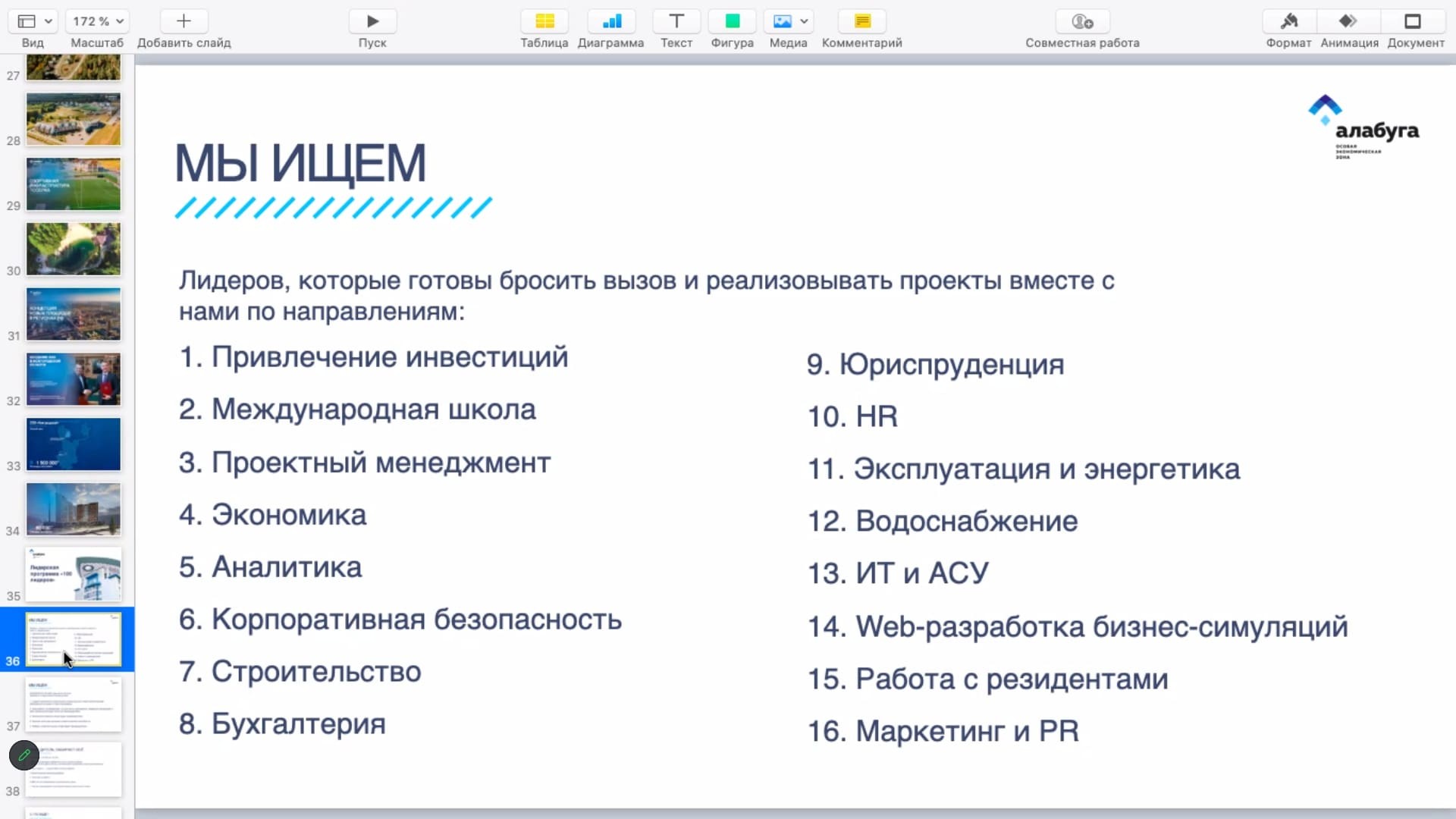Select slide 30 thumbnail with lake
Image resolution: width=1456 pixels, height=819 pixels.
(x=74, y=249)
